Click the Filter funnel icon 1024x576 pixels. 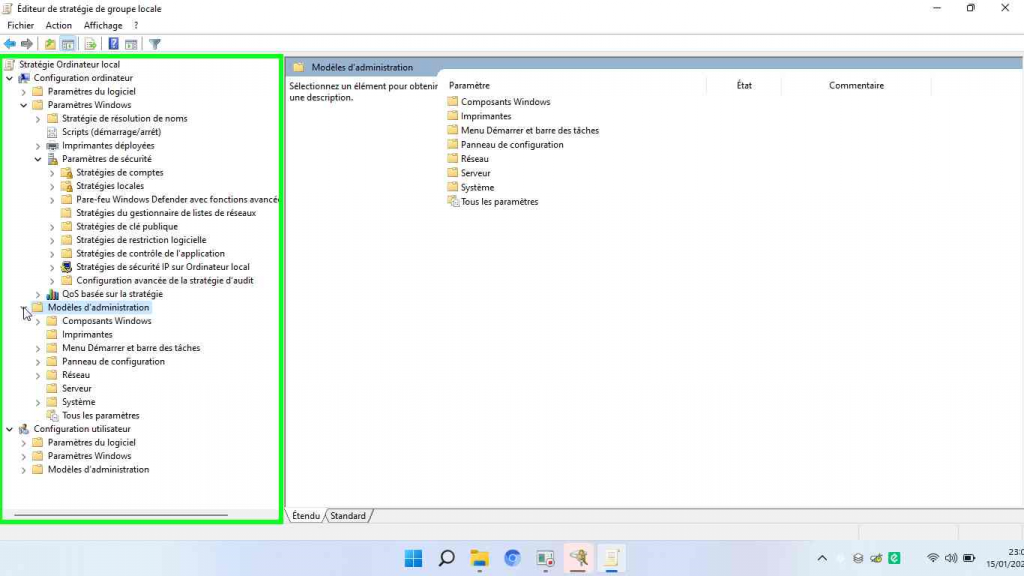point(155,44)
